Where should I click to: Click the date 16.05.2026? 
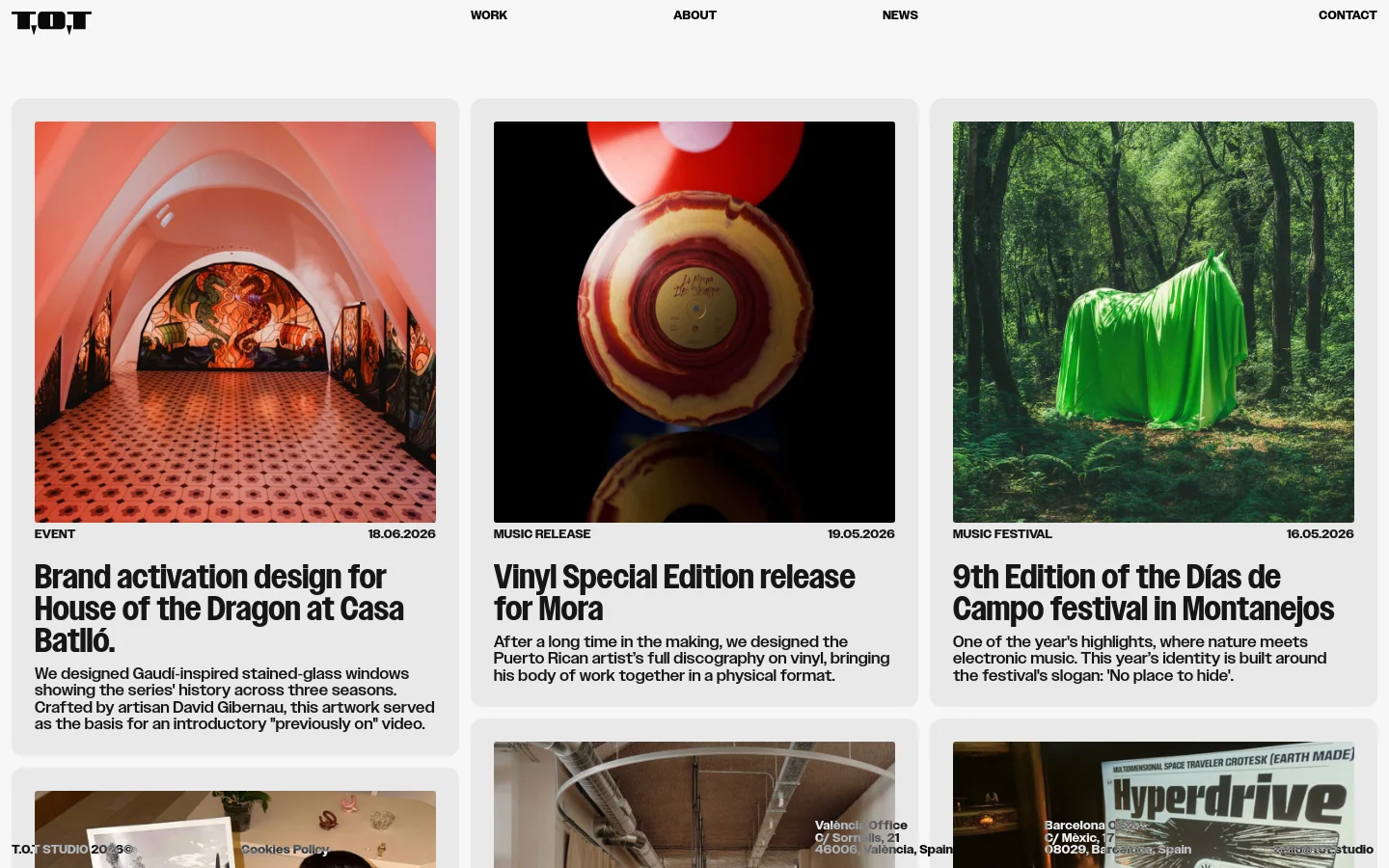(x=1320, y=533)
